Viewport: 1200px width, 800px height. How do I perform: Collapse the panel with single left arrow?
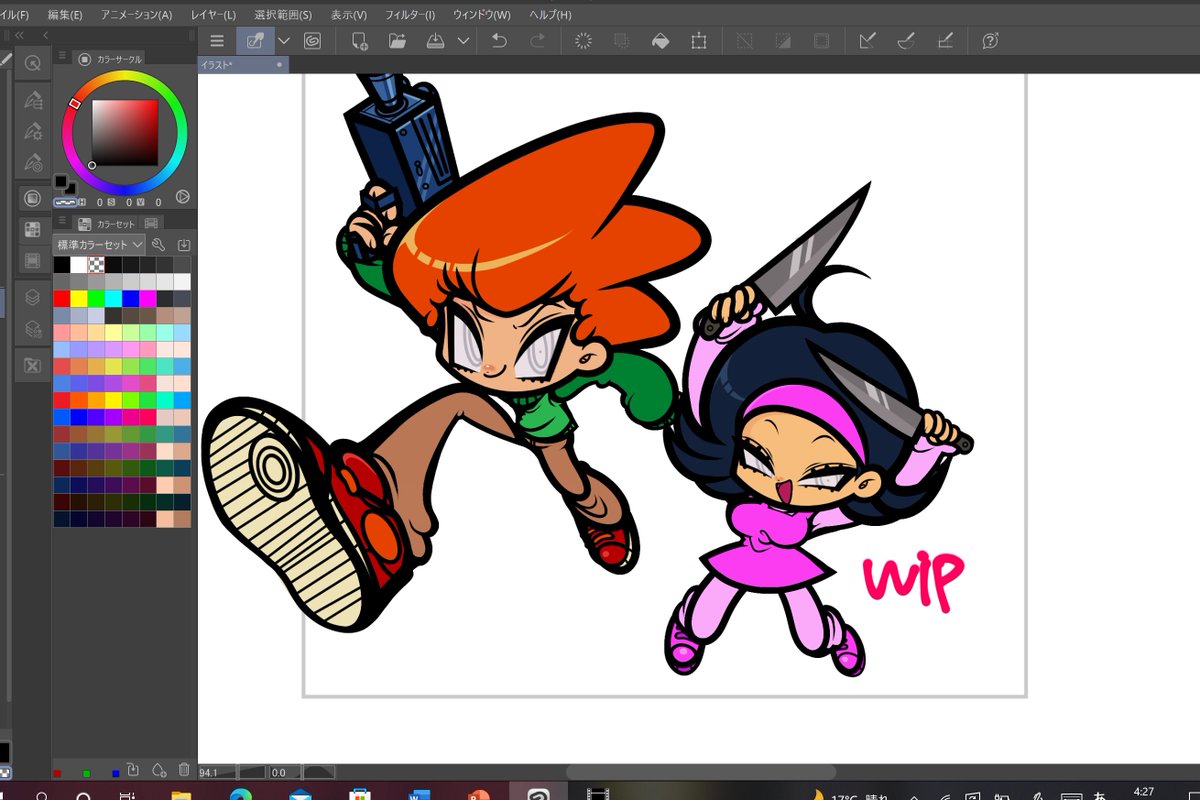click(x=45, y=35)
